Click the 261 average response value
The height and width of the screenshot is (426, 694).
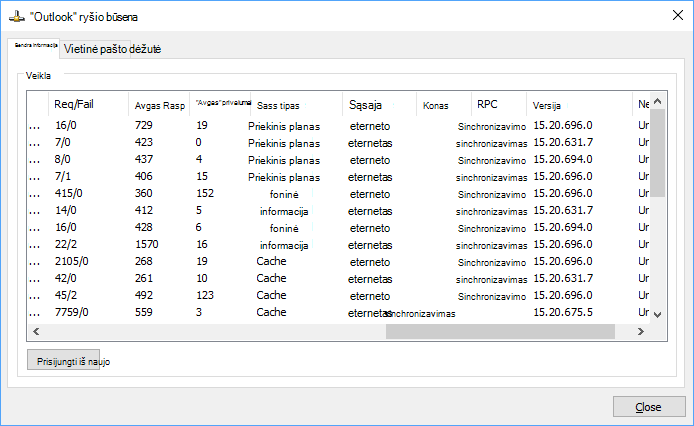pyautogui.click(x=144, y=278)
